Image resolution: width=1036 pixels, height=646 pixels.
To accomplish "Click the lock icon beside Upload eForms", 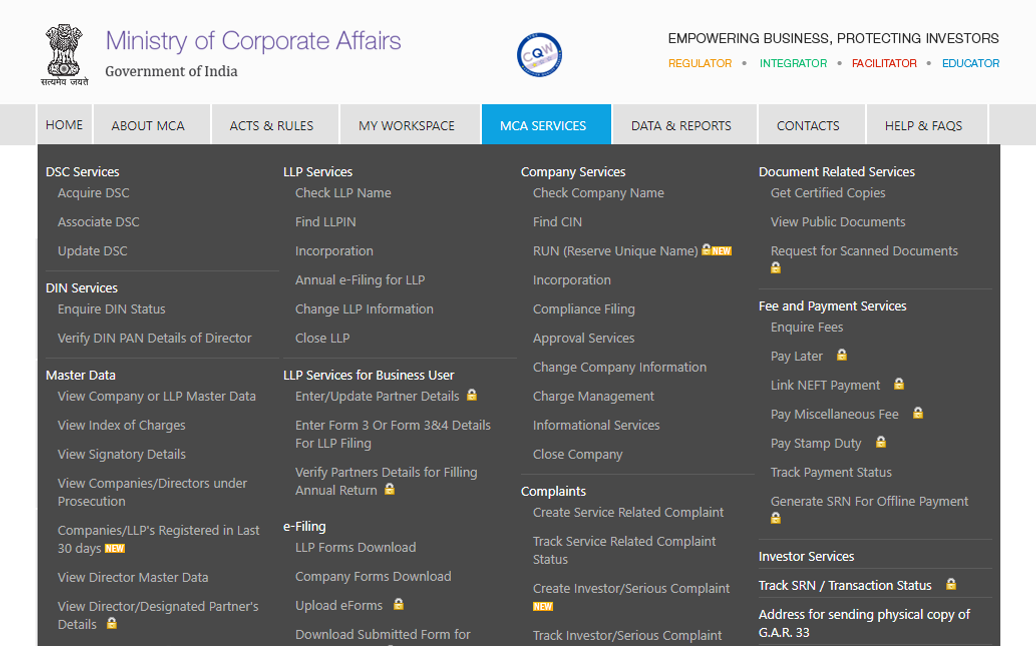I will (398, 604).
